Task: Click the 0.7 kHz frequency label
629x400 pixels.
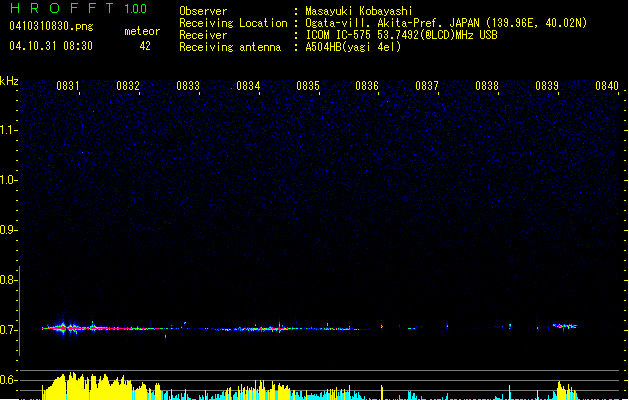Action: (8, 330)
